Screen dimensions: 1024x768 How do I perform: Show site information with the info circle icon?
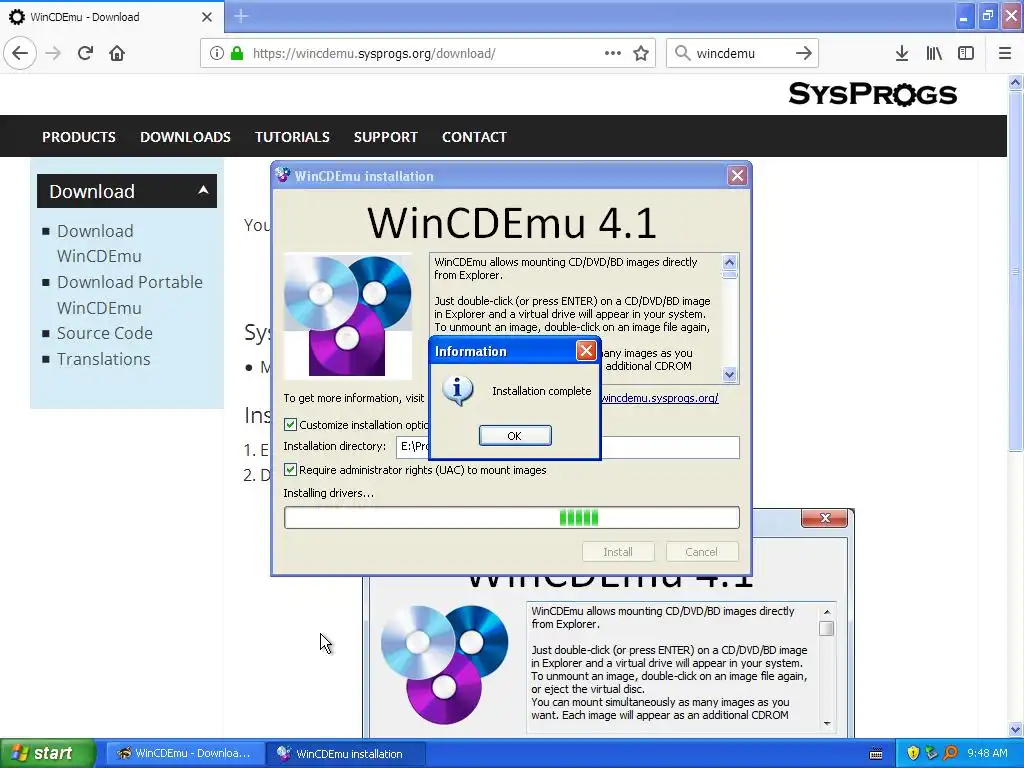pyautogui.click(x=217, y=53)
